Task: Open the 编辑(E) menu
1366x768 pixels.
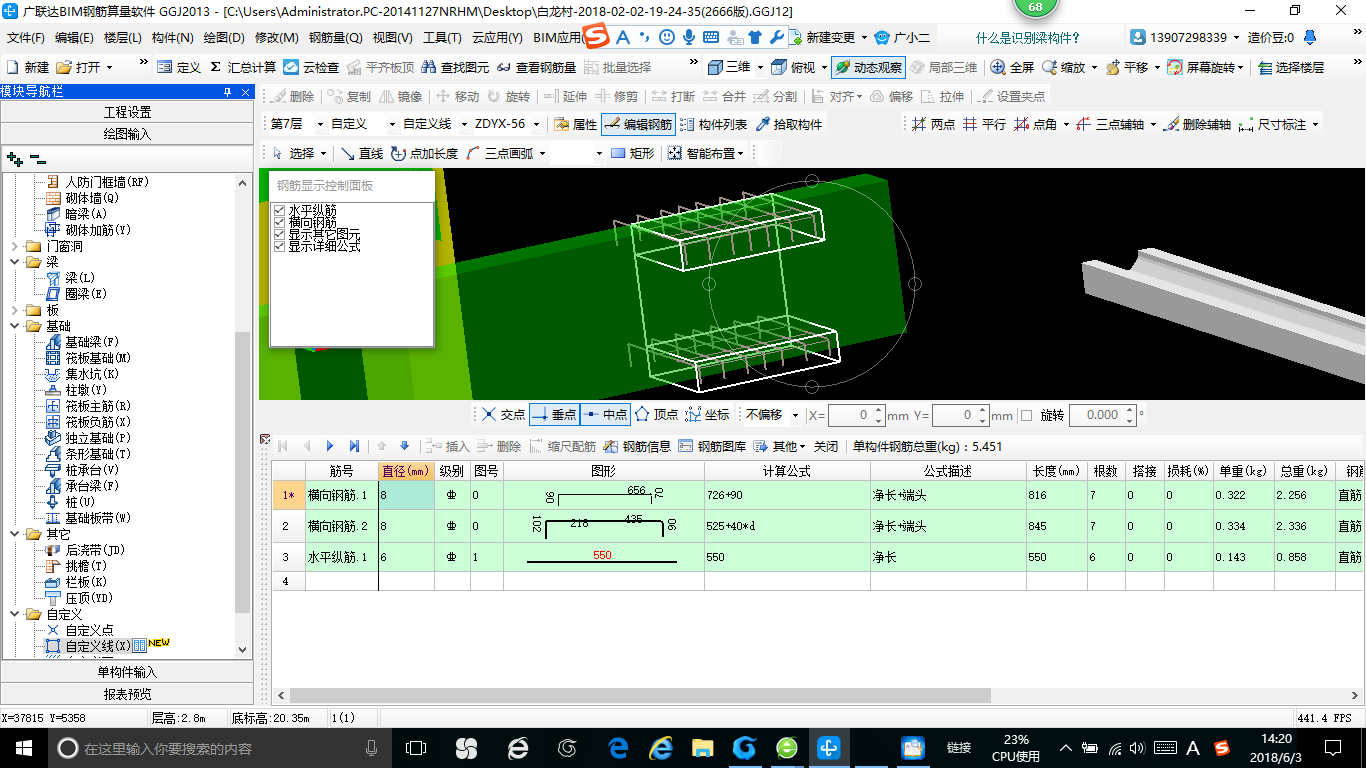Action: [74, 38]
